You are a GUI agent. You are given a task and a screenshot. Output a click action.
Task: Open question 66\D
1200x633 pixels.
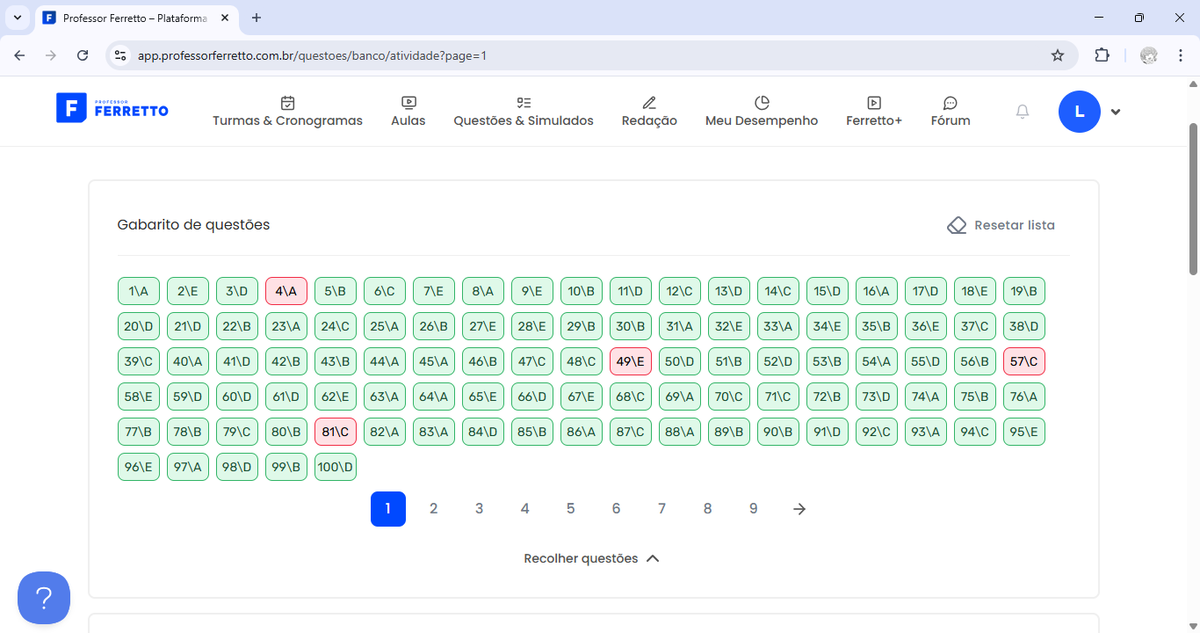[532, 396]
